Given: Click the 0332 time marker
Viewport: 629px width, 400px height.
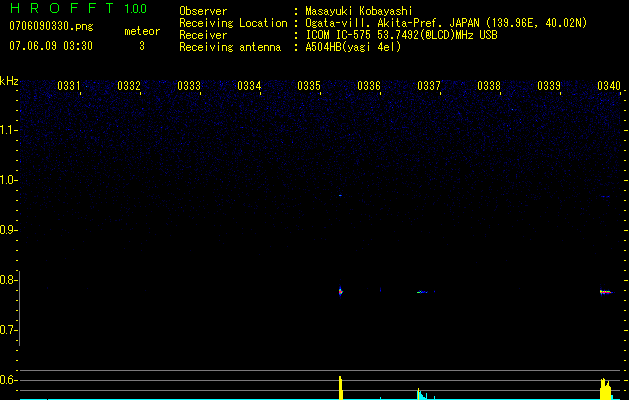Looking at the screenshot, I should [x=129, y=86].
